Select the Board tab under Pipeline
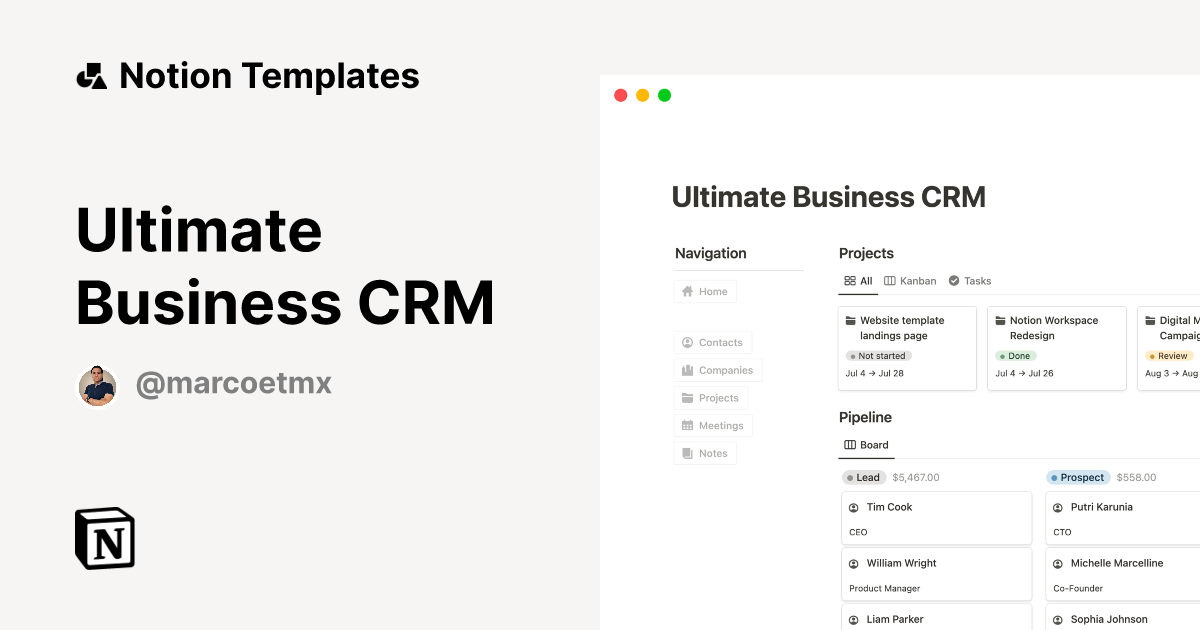 click(x=866, y=445)
